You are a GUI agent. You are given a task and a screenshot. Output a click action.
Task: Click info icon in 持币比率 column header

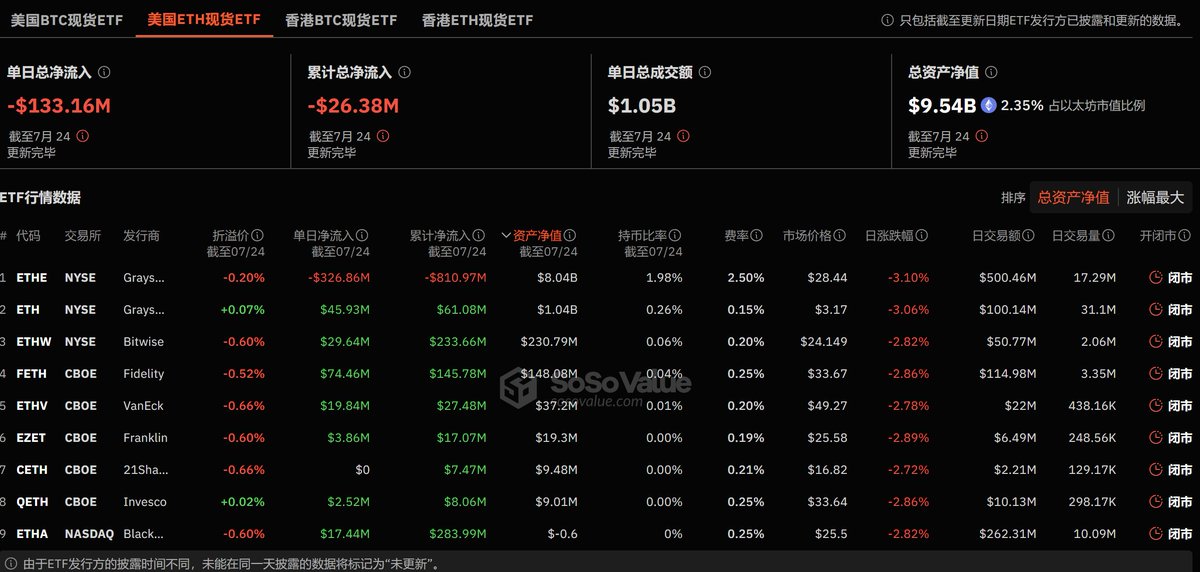pos(675,236)
